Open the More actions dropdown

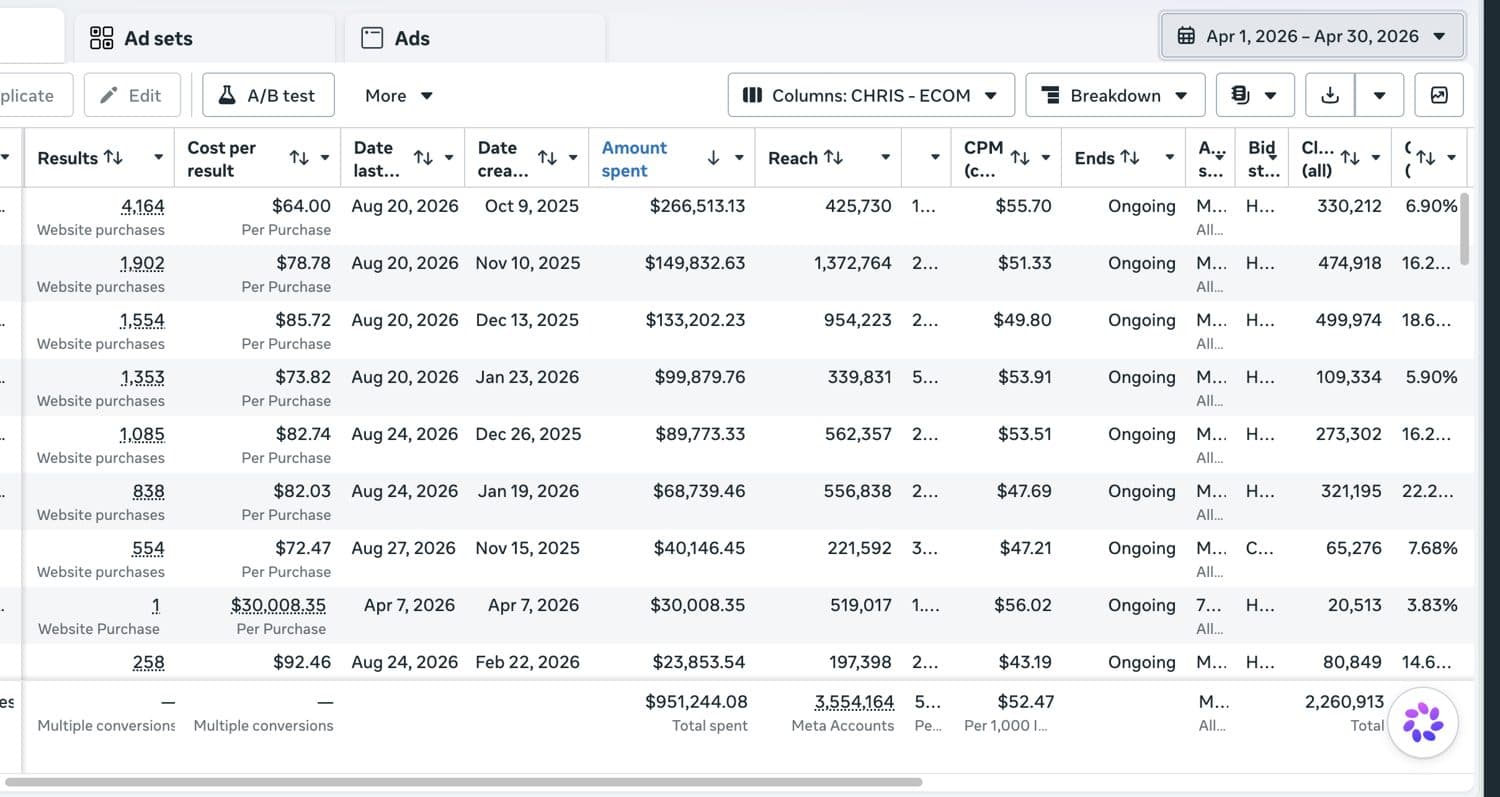click(399, 95)
